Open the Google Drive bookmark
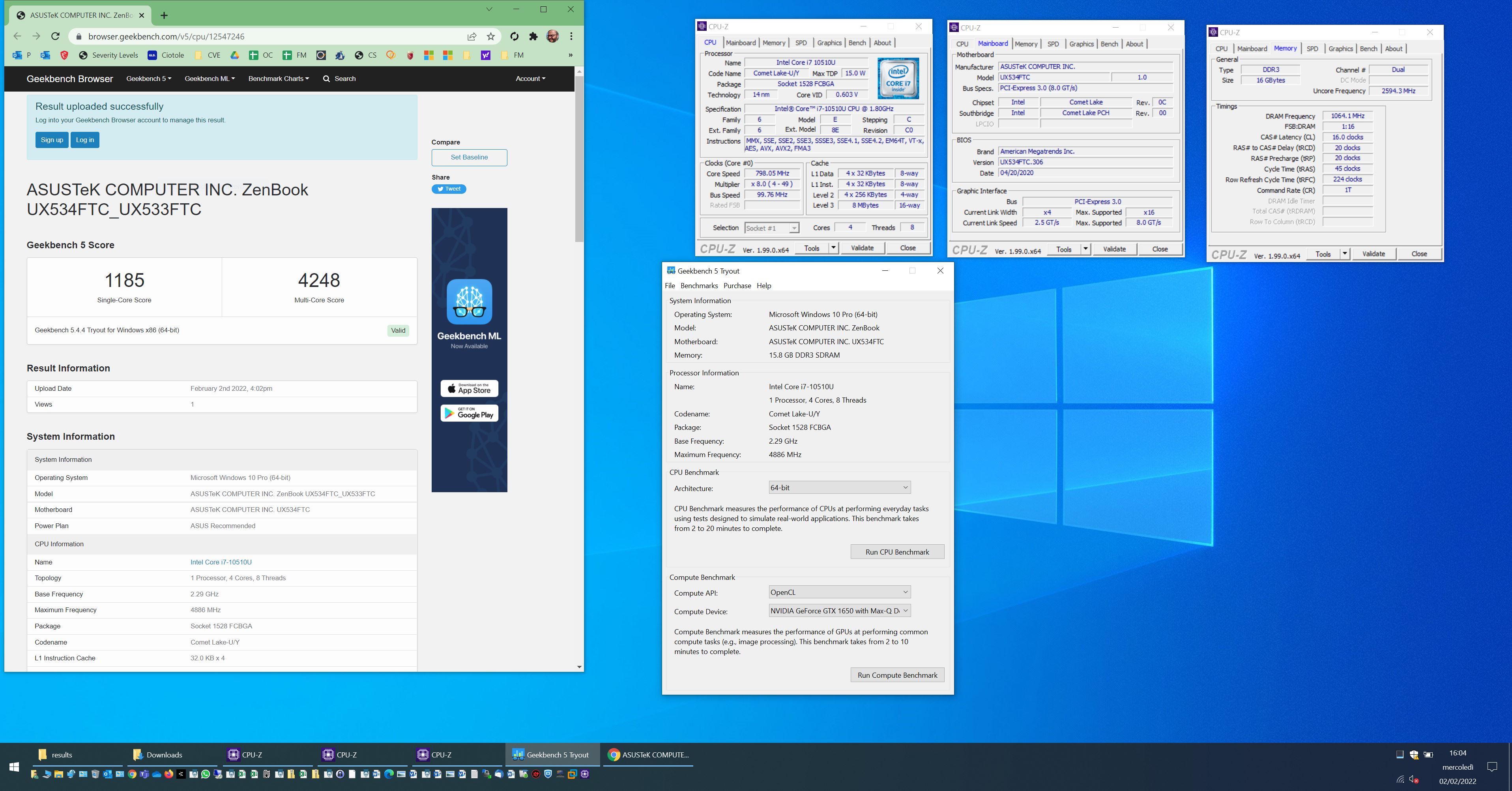The image size is (1512, 791). click(235, 55)
